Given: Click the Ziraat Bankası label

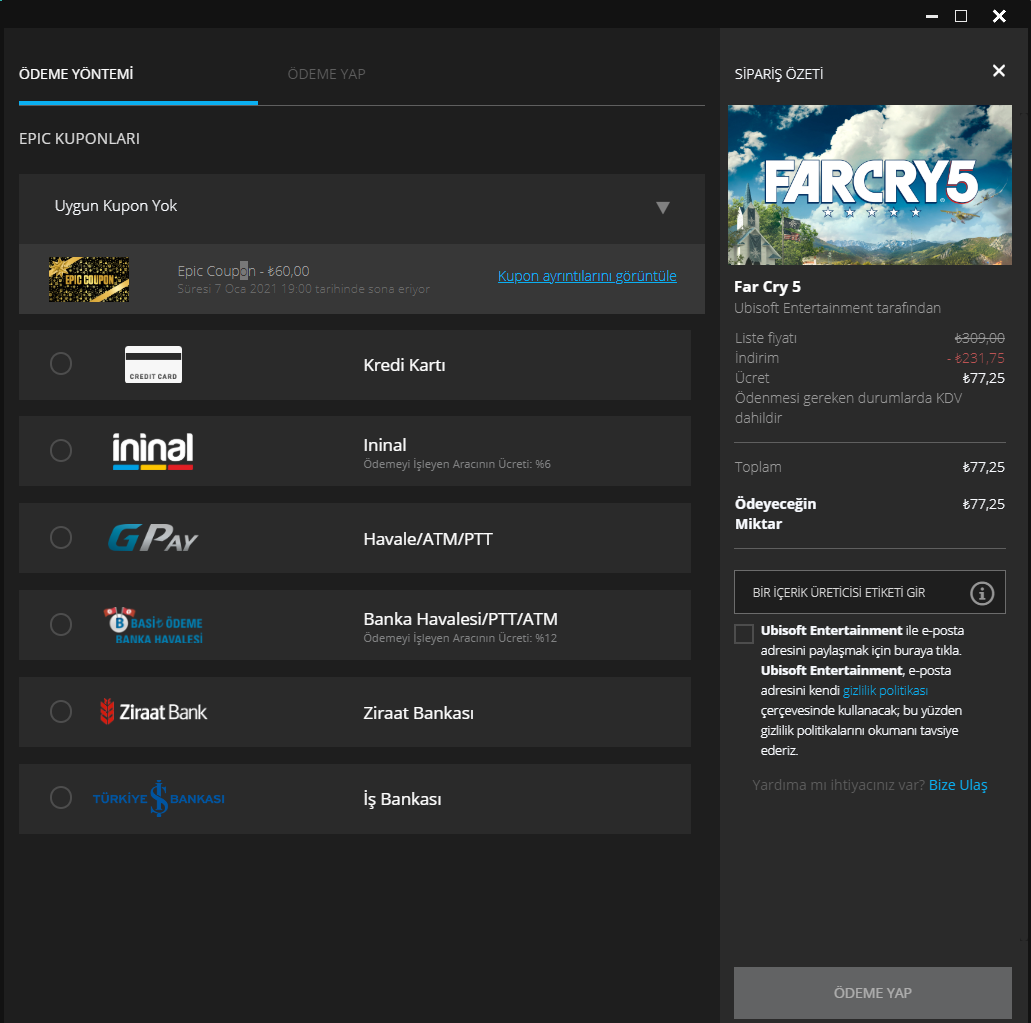Looking at the screenshot, I should [x=418, y=713].
